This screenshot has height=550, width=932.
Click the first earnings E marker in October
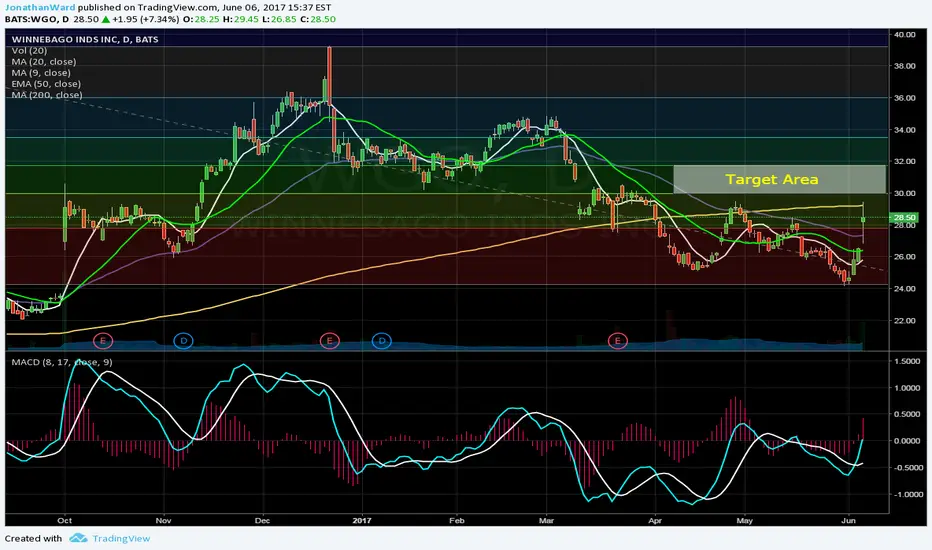[103, 341]
